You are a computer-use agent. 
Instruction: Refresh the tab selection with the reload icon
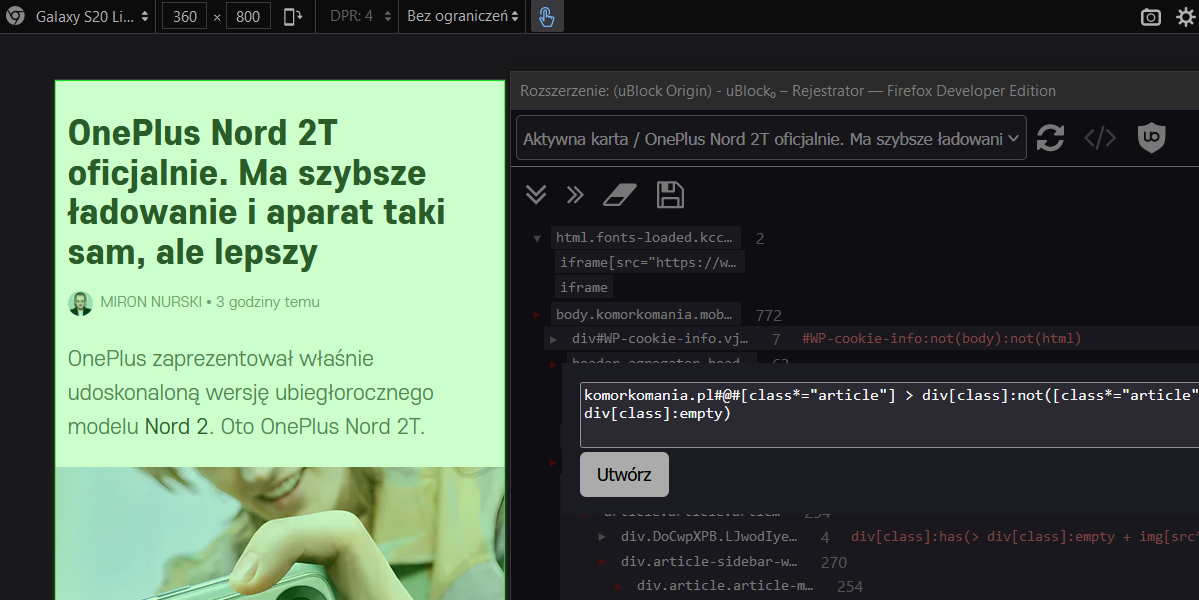[1050, 137]
